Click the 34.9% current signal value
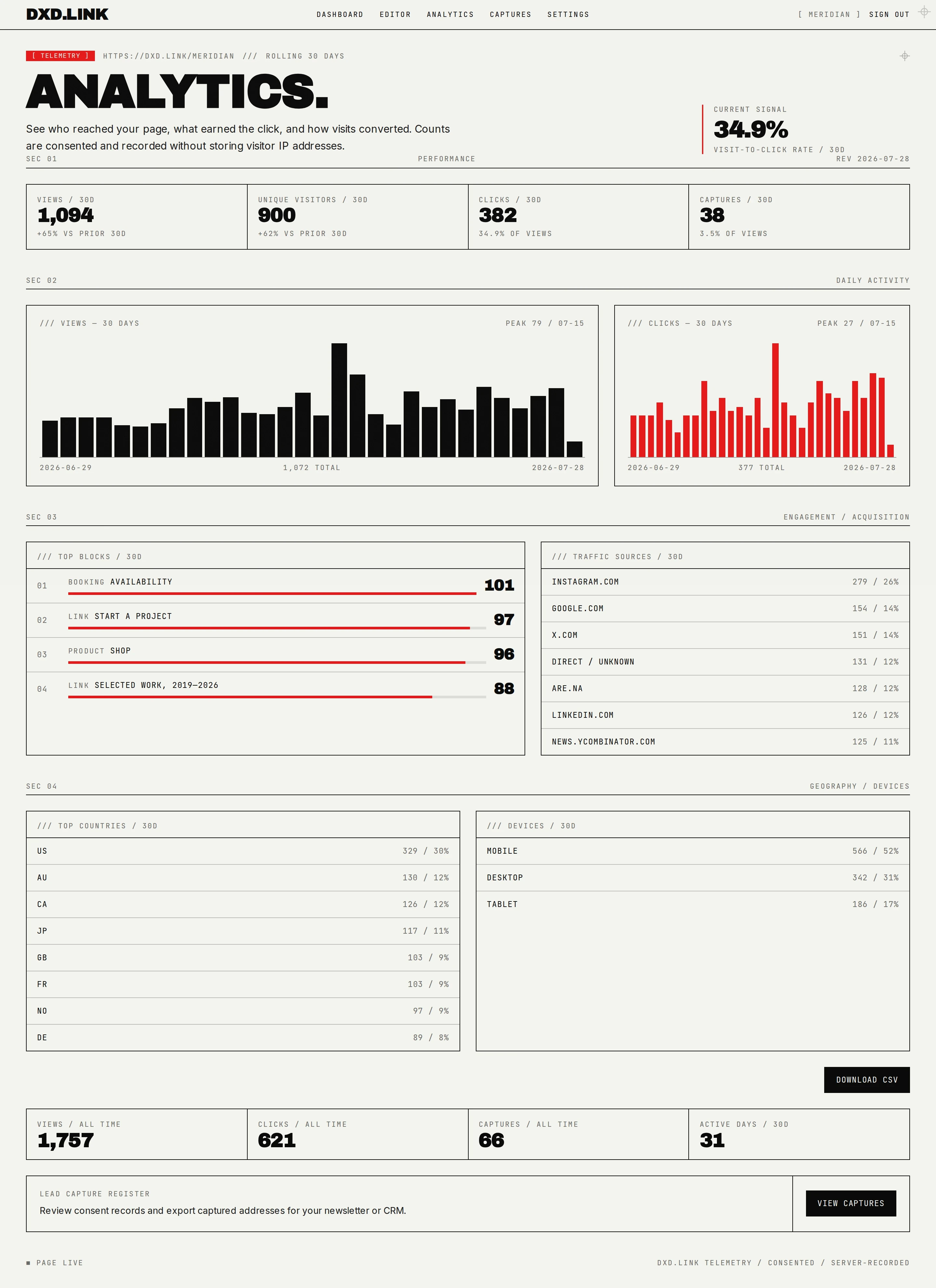Screen dimensions: 936x1288 coord(751,129)
